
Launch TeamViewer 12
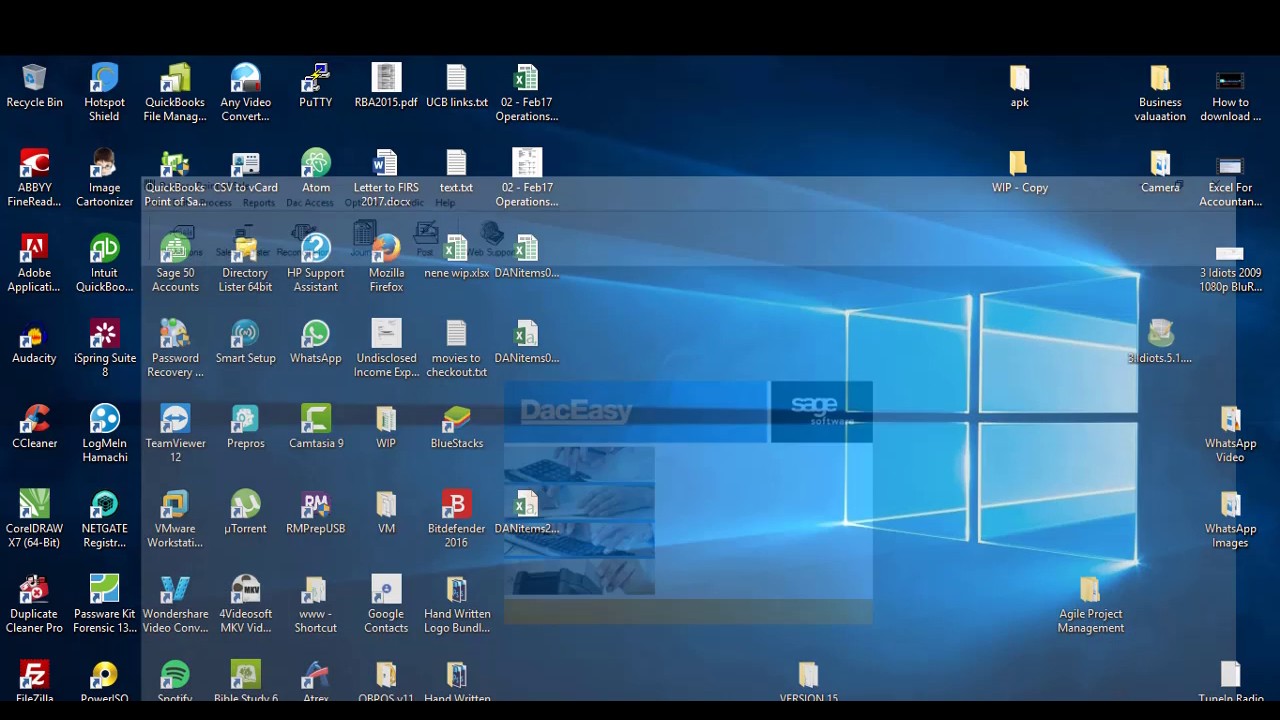point(175,433)
